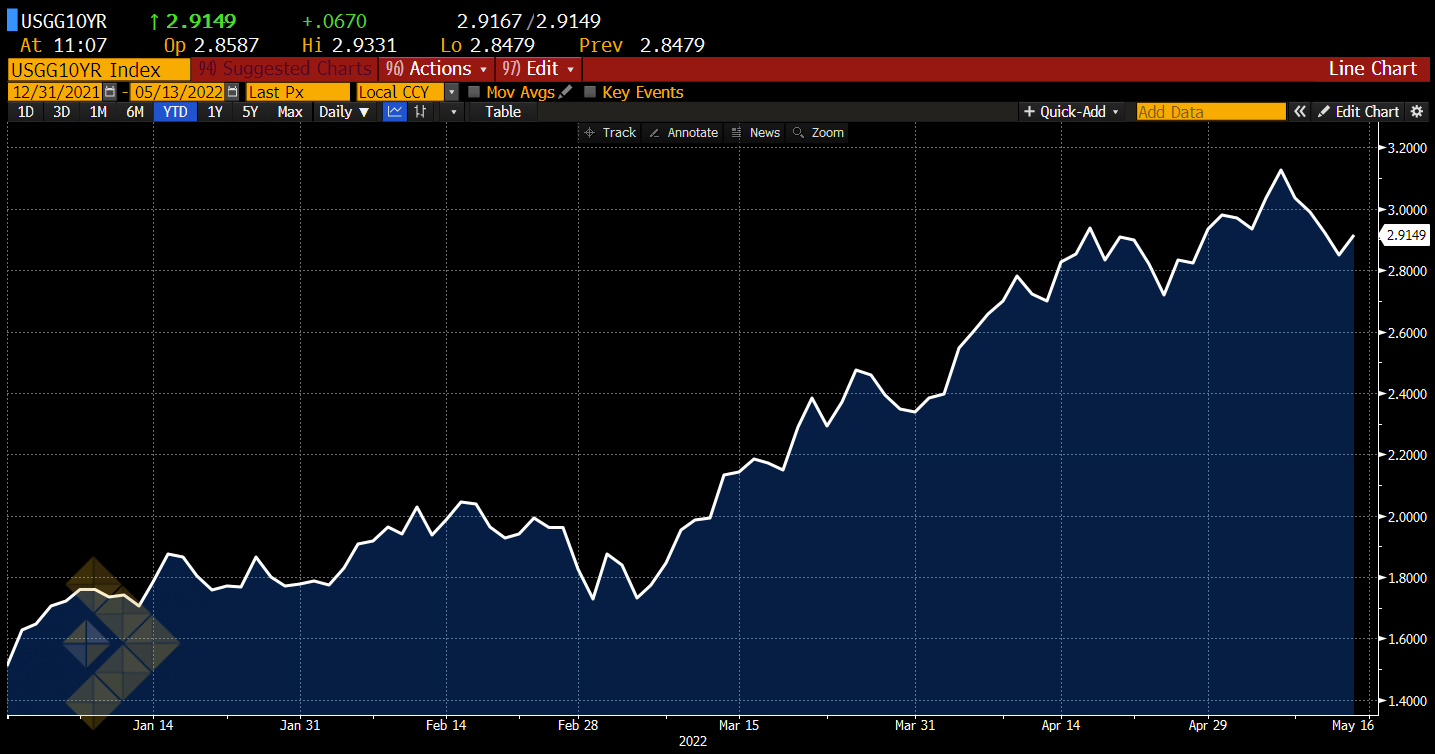Collapse panel with double chevron icon
Screen dimensions: 1435x754
[x=1299, y=112]
